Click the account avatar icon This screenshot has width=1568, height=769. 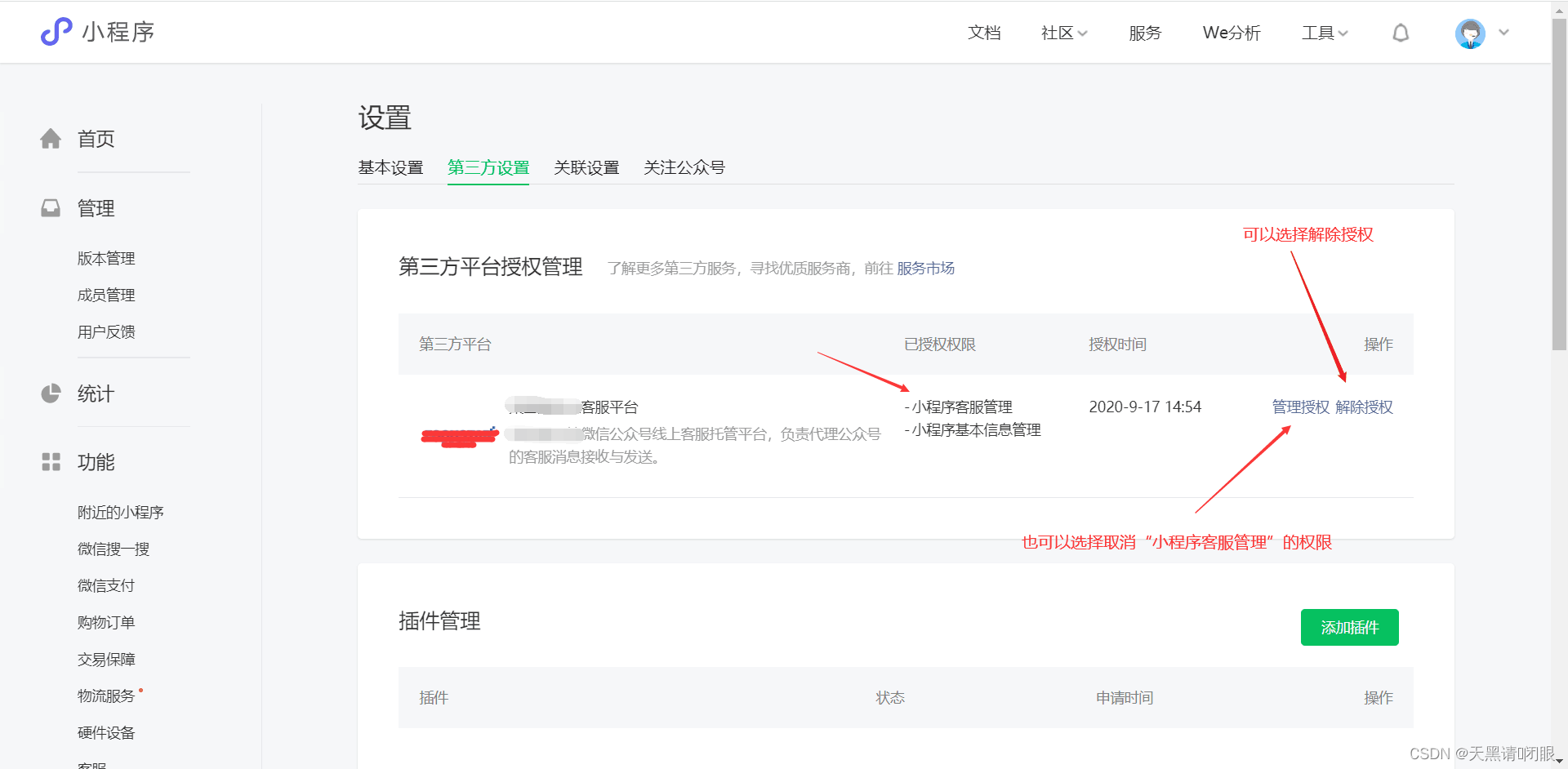(x=1470, y=33)
